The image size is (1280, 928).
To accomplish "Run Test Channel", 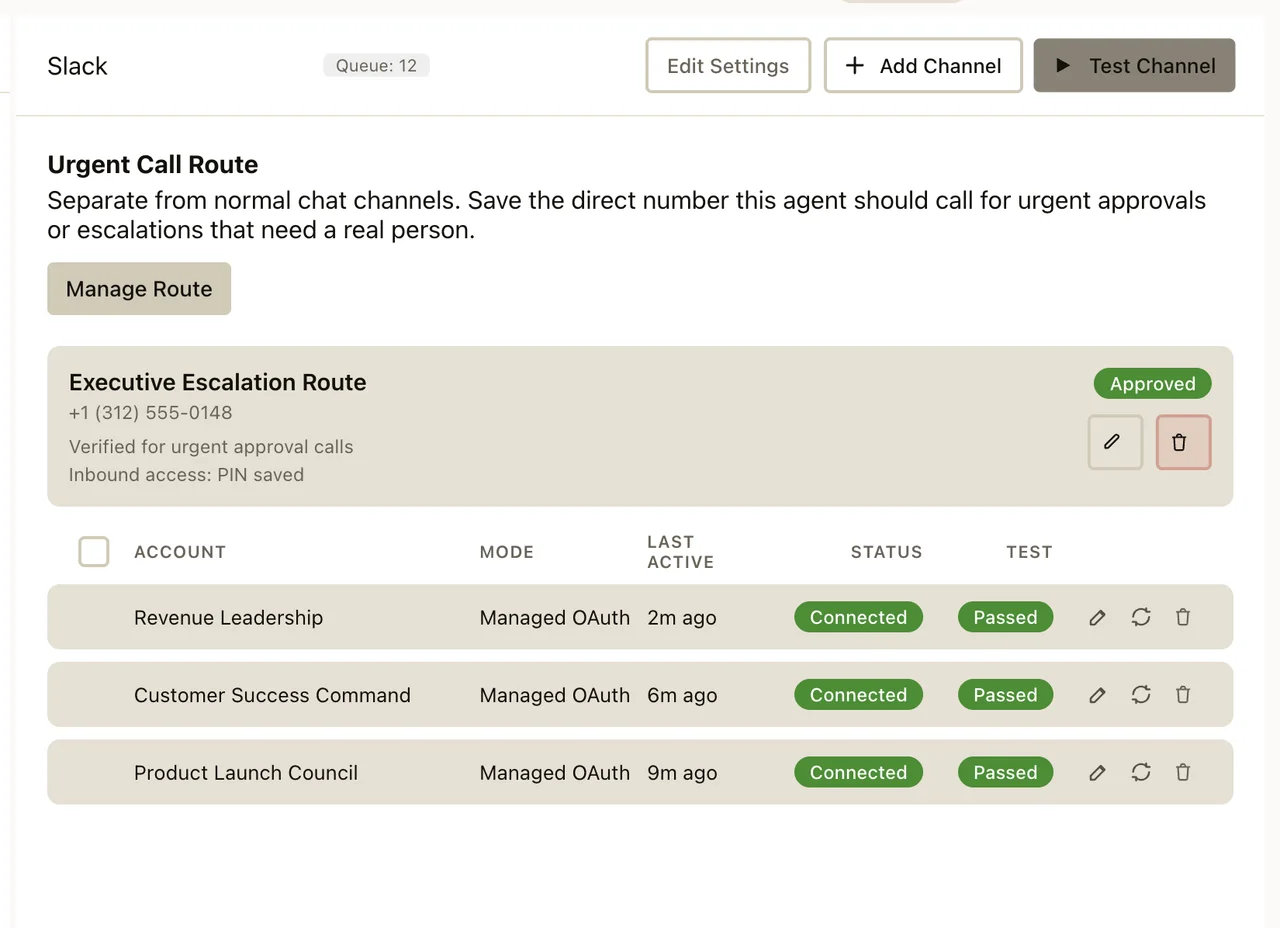I will 1135,66.
